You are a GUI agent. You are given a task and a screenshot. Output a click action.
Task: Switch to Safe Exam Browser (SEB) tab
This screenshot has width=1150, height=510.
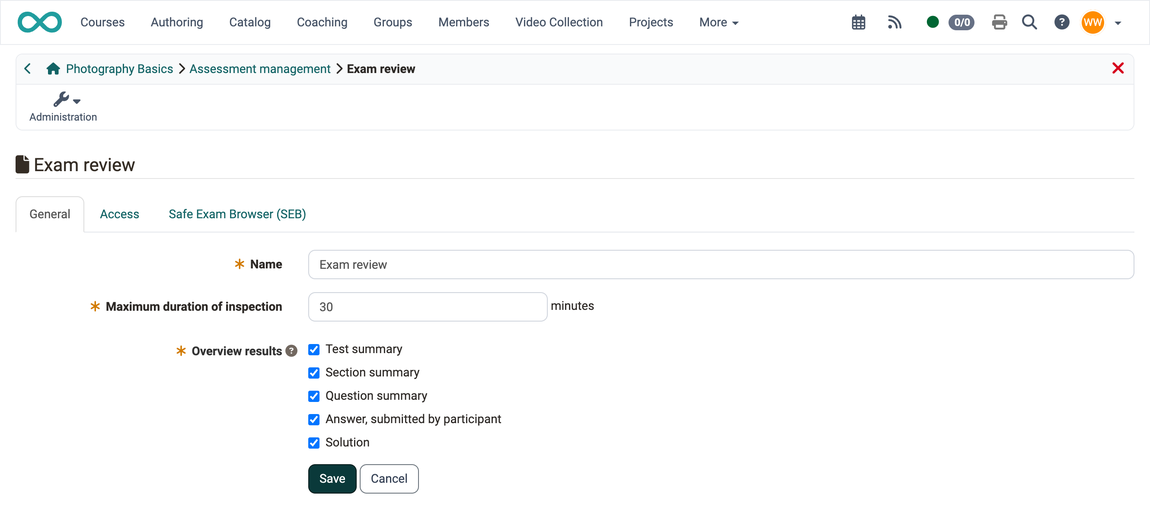(x=237, y=214)
